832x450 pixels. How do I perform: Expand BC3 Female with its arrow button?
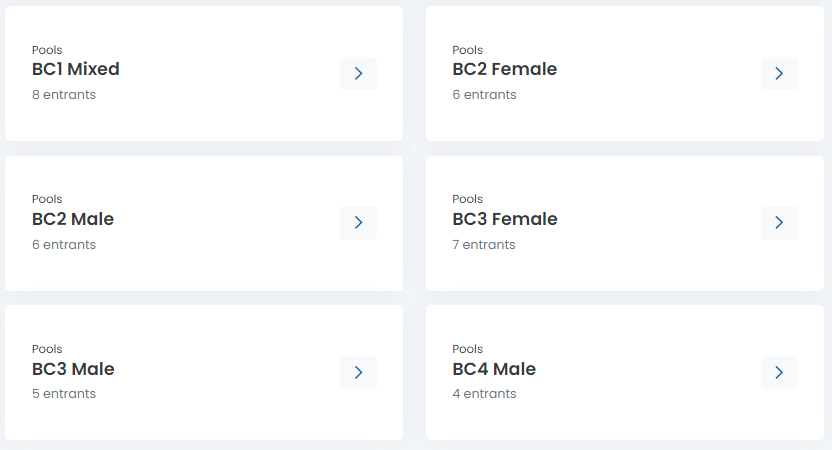(x=779, y=223)
